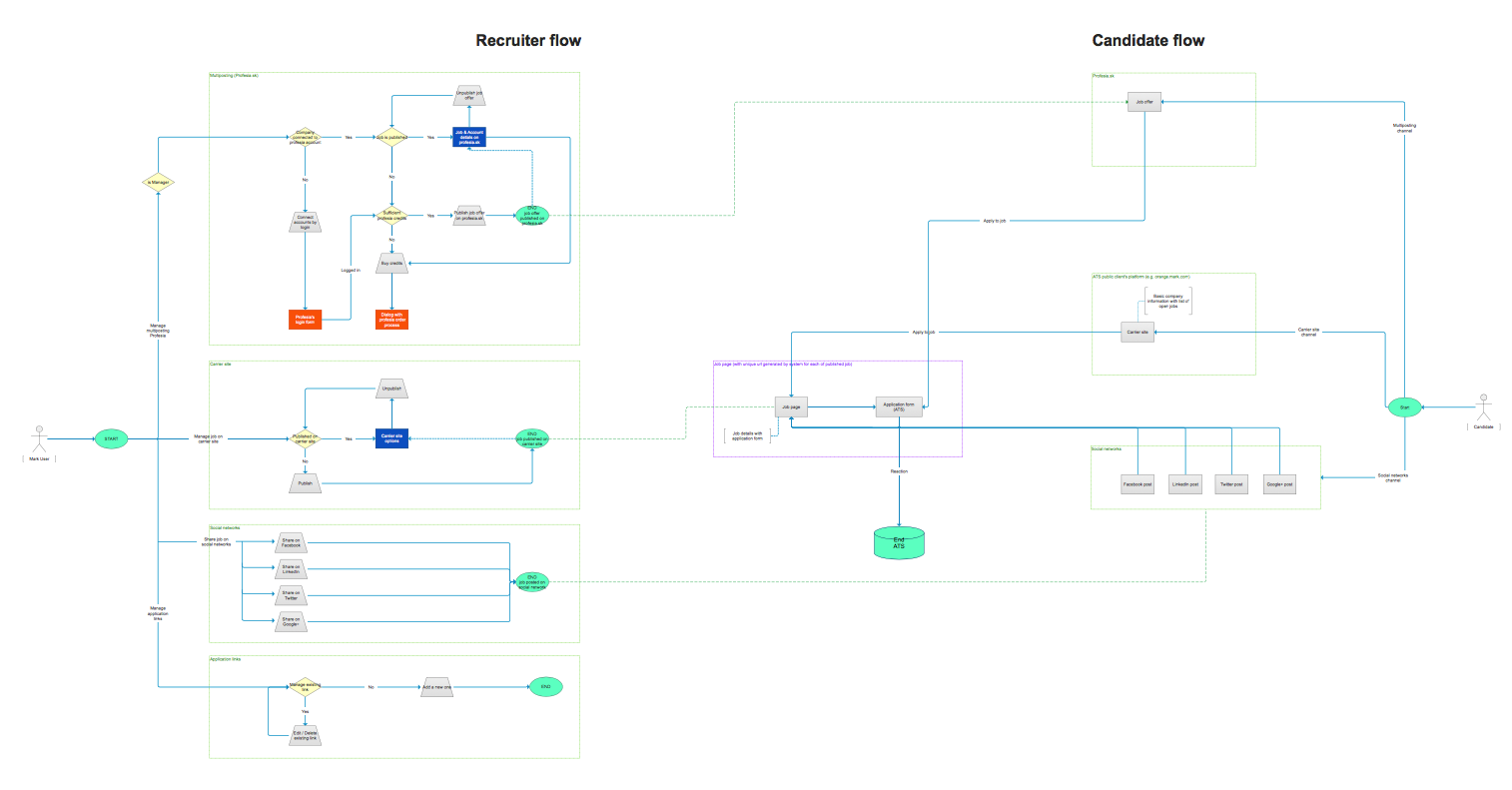
Task: Click the End ATS database cylinder
Action: click(x=899, y=542)
